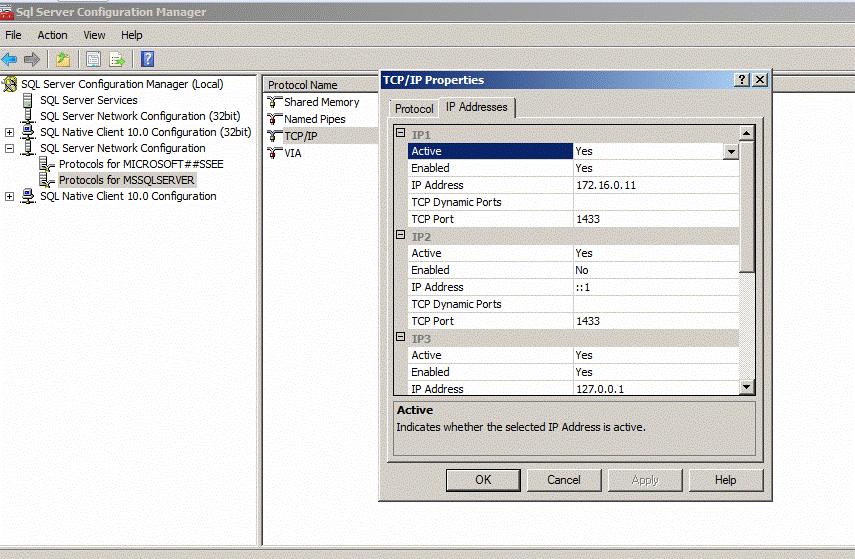Screen dimensions: 855x559
Task: Click the TCP/IP protocol icon
Action: [274, 136]
